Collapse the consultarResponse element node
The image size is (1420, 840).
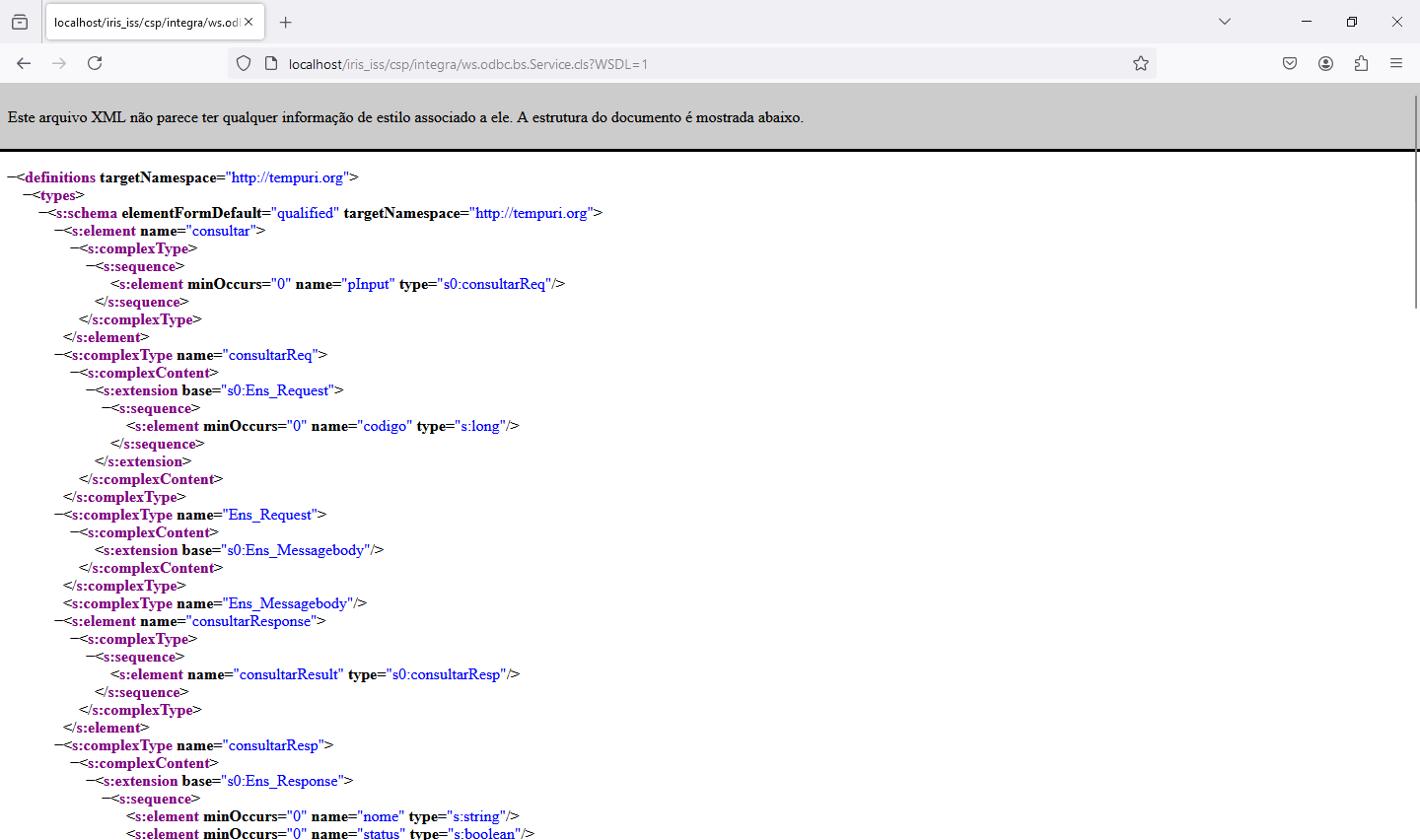pos(59,621)
